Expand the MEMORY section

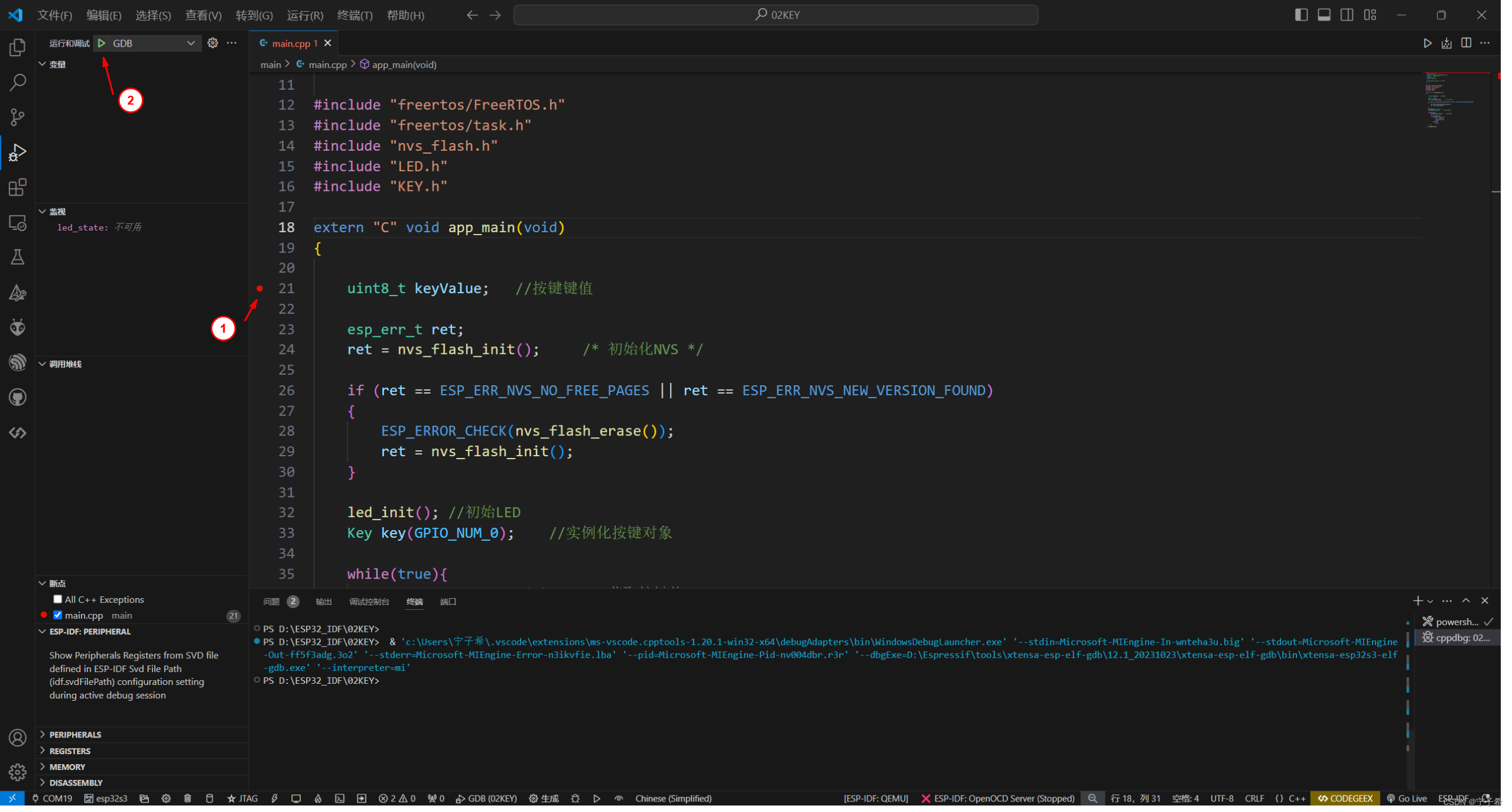pos(67,767)
